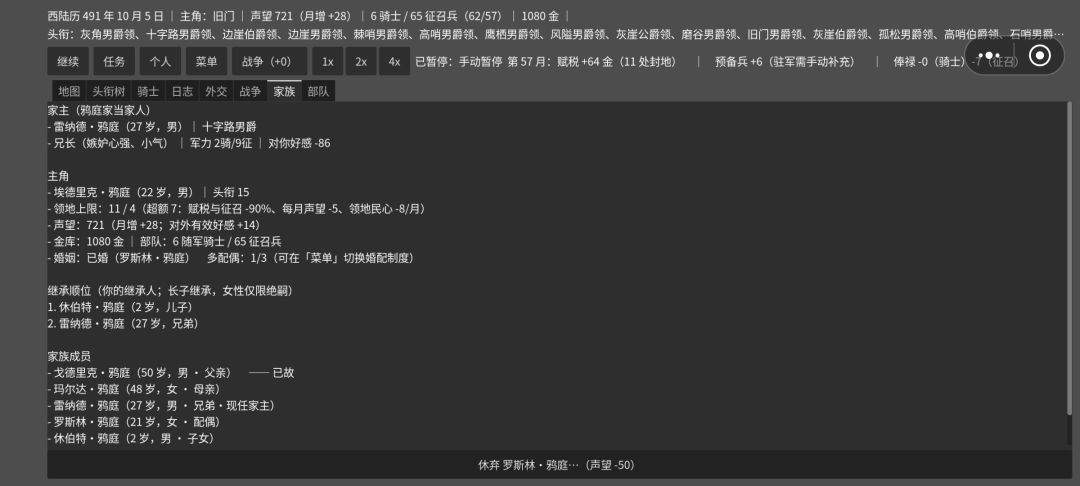1080x486 pixels.
Task: Open the 个人 button
Action: (160, 61)
